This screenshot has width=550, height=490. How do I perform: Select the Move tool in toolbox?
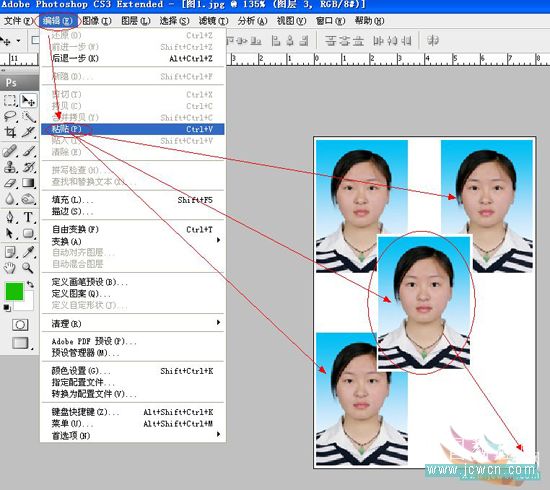pyautogui.click(x=28, y=101)
